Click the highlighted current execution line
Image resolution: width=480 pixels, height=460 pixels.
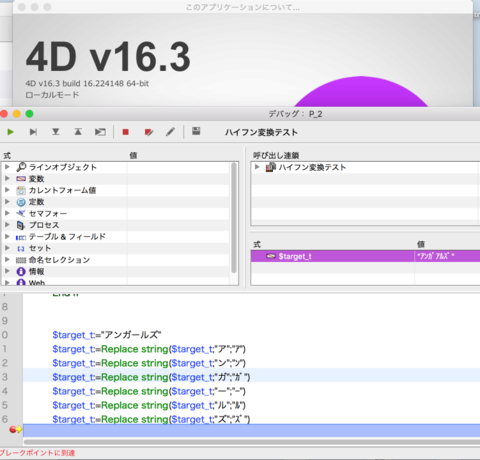tap(251, 430)
